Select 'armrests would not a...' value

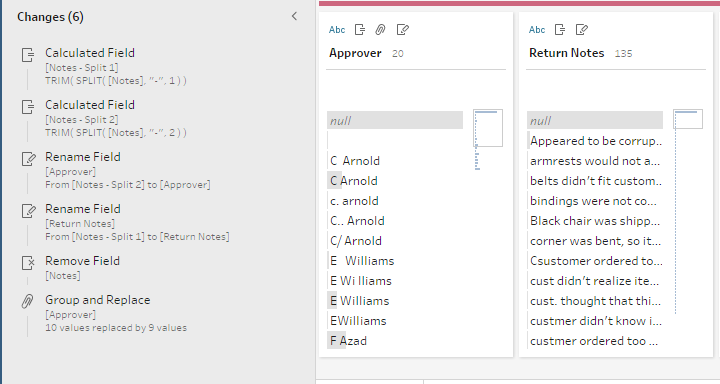point(595,161)
